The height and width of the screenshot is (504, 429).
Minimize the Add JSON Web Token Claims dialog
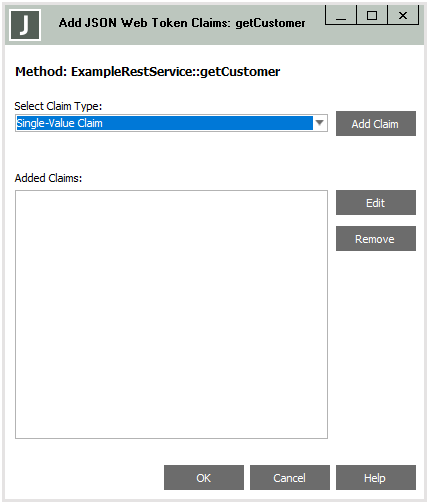(341, 15)
